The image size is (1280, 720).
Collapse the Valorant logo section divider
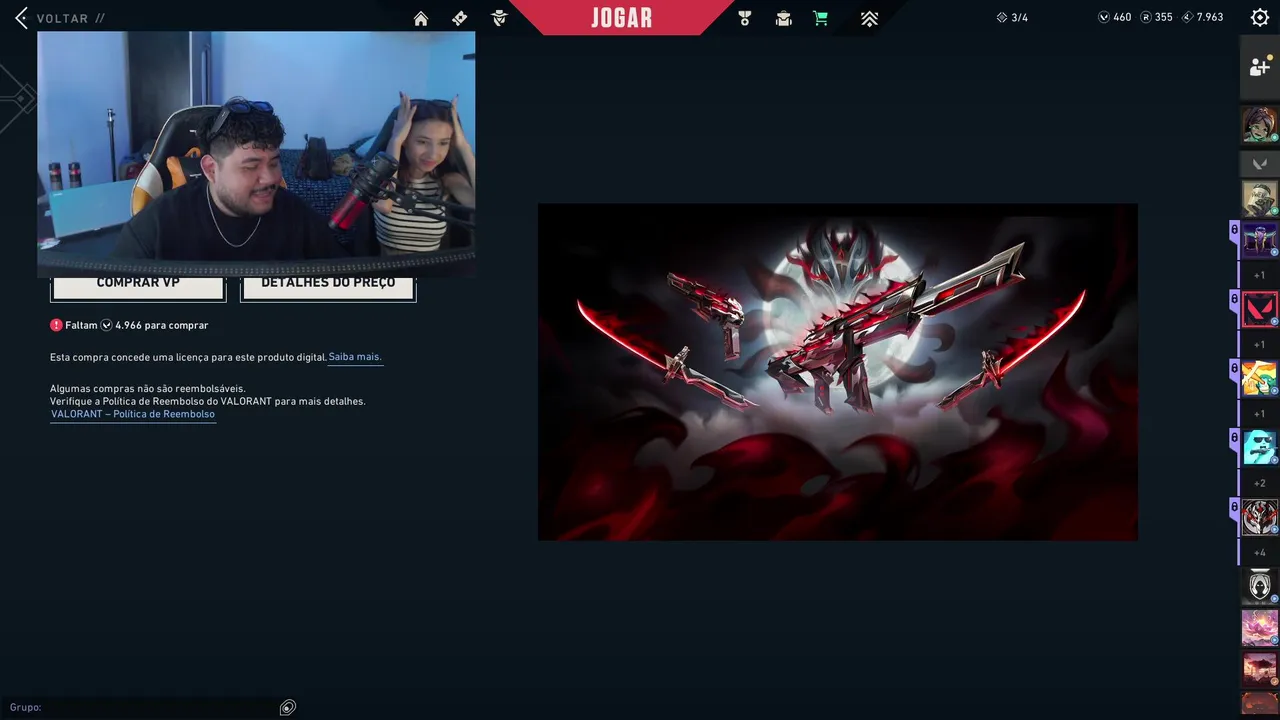coord(1259,163)
